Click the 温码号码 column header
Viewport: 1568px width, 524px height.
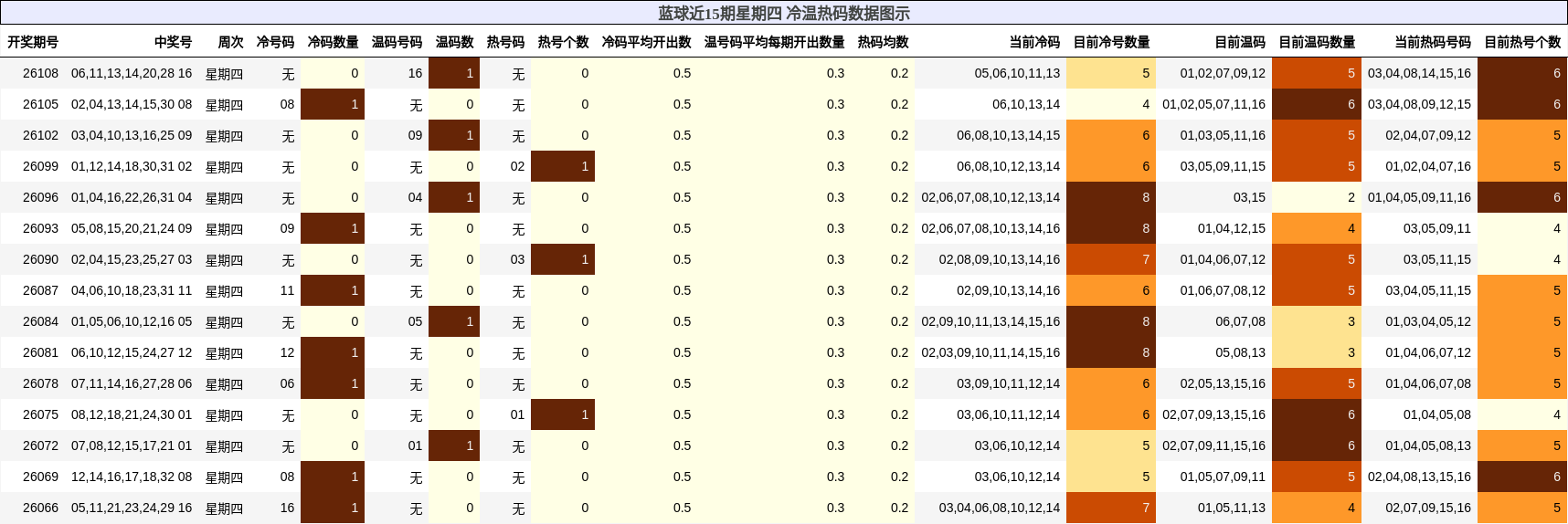pos(397,42)
